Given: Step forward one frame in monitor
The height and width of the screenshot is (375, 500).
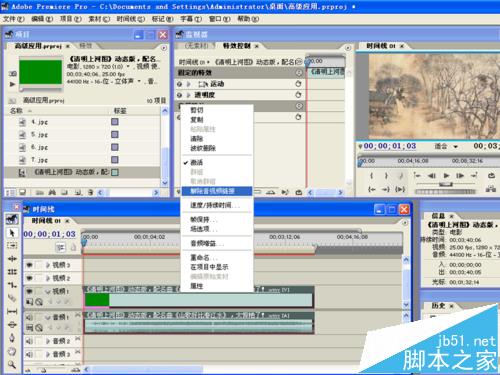Looking at the screenshot, I should coord(460,175).
